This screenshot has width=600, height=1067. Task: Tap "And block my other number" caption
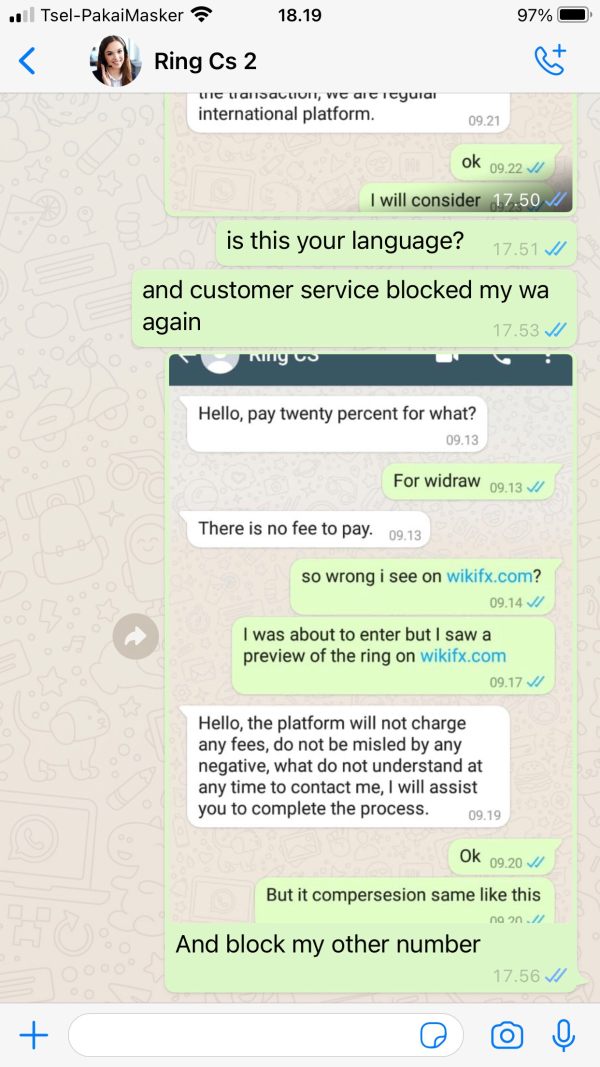[x=328, y=945]
